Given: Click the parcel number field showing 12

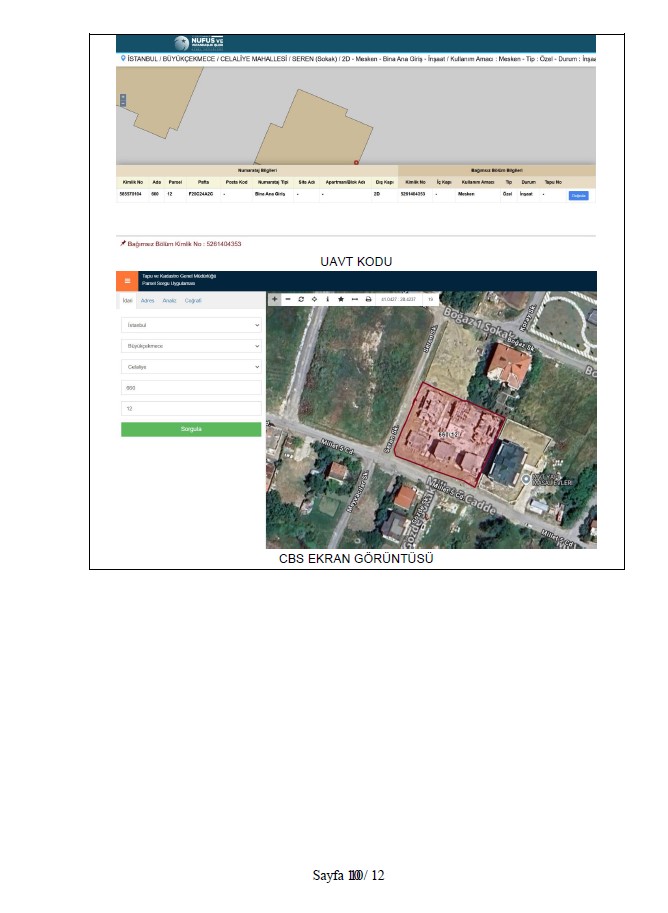Looking at the screenshot, I should tap(190, 408).
